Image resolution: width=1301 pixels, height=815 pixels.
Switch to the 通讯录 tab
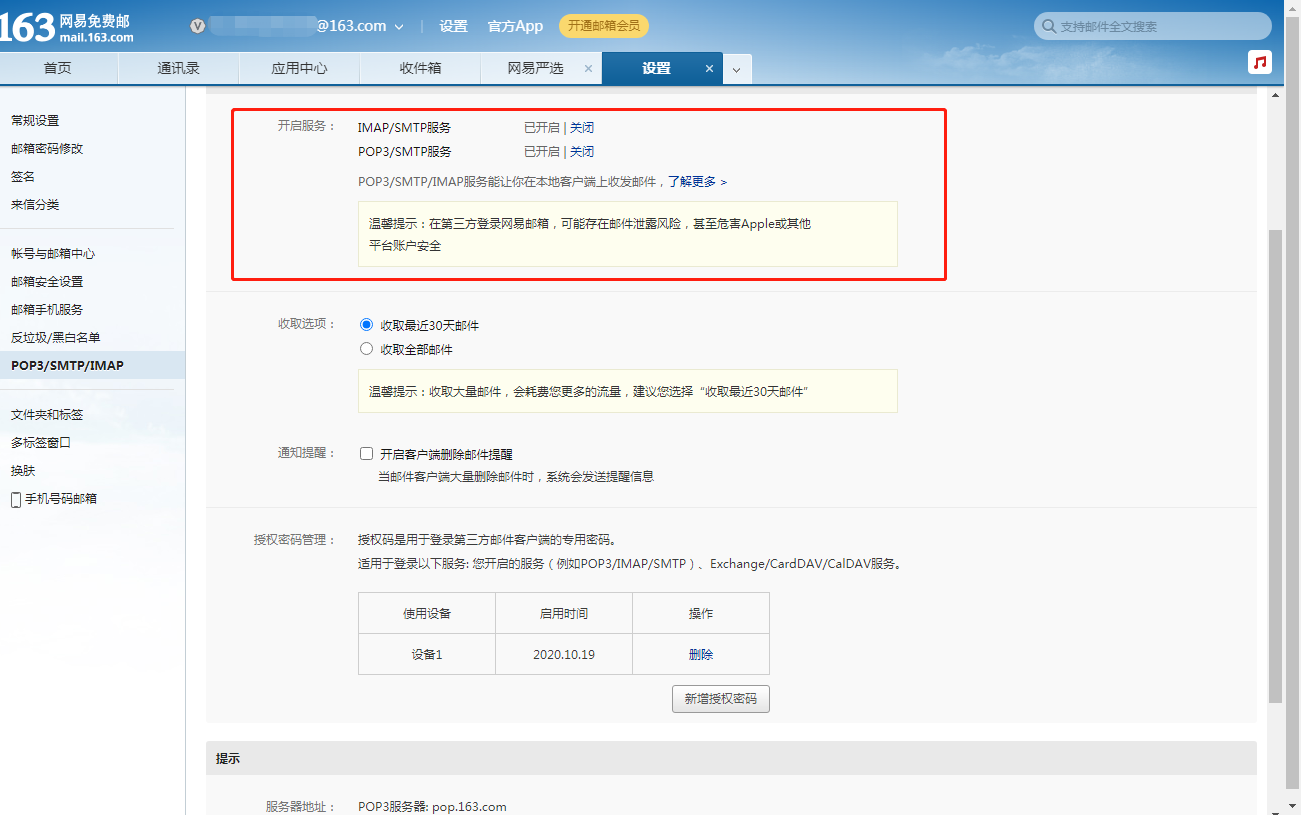click(179, 69)
